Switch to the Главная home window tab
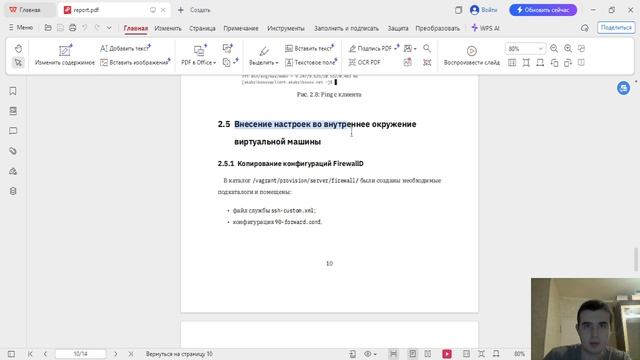This screenshot has width=640, height=360. pyautogui.click(x=29, y=10)
